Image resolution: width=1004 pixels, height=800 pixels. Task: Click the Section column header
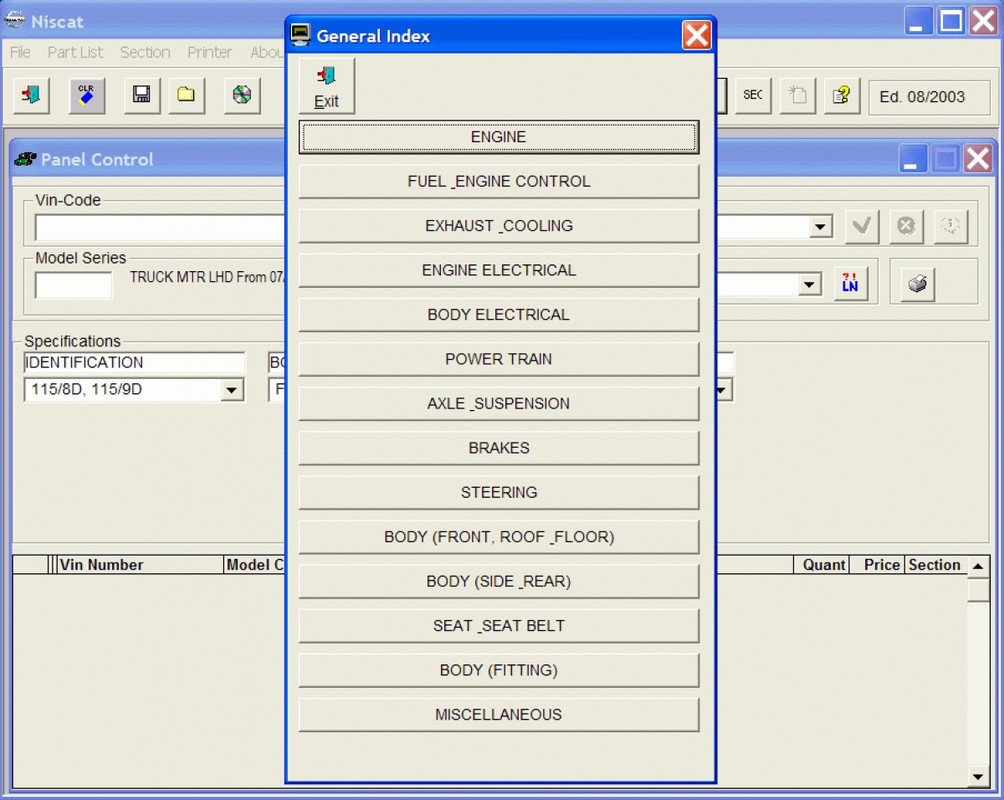(x=935, y=565)
